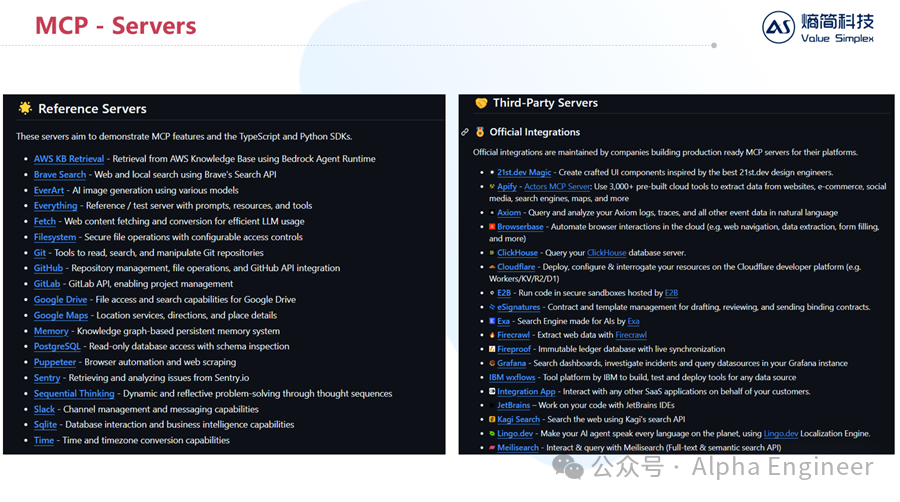Click the Lingo.dev green icon
The image size is (900, 502).
pyautogui.click(x=492, y=434)
